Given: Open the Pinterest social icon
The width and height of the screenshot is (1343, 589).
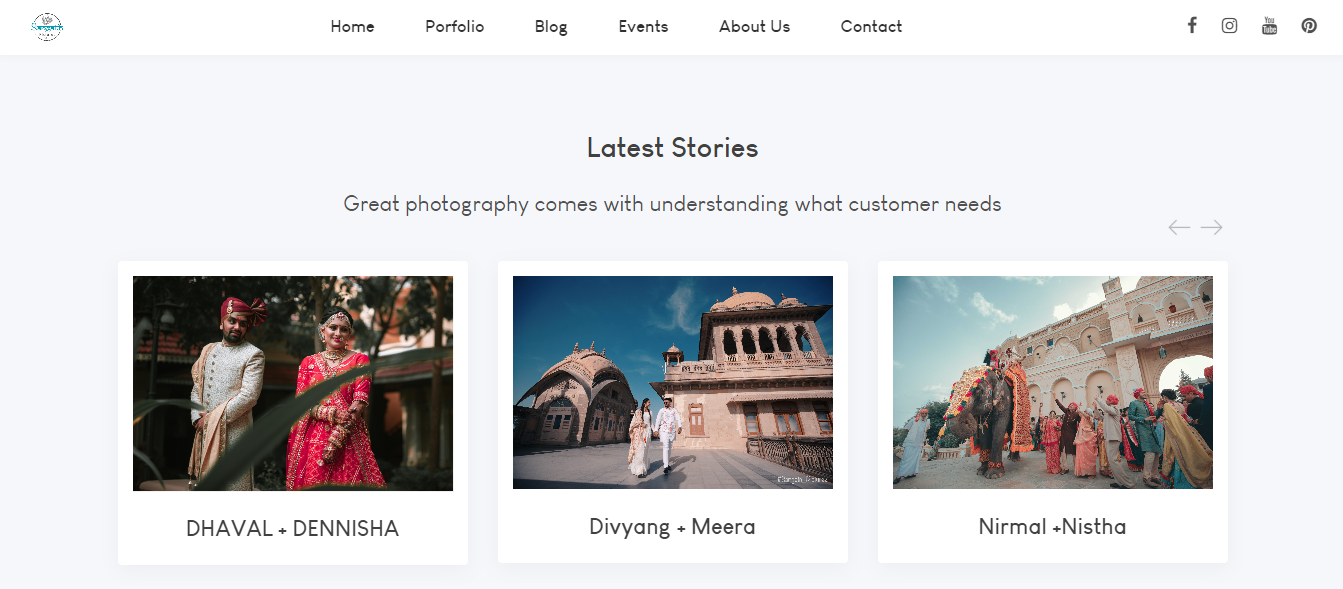Looking at the screenshot, I should [x=1309, y=26].
